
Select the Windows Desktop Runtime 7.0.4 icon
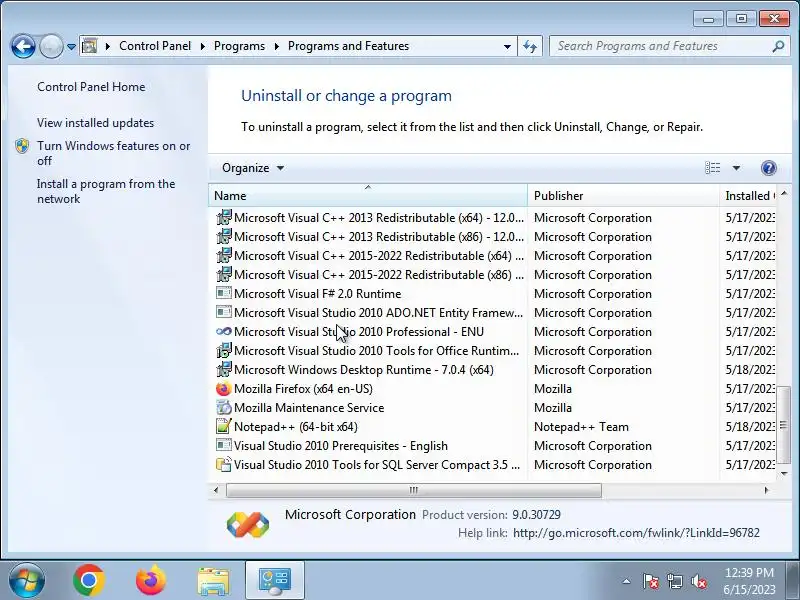[223, 369]
